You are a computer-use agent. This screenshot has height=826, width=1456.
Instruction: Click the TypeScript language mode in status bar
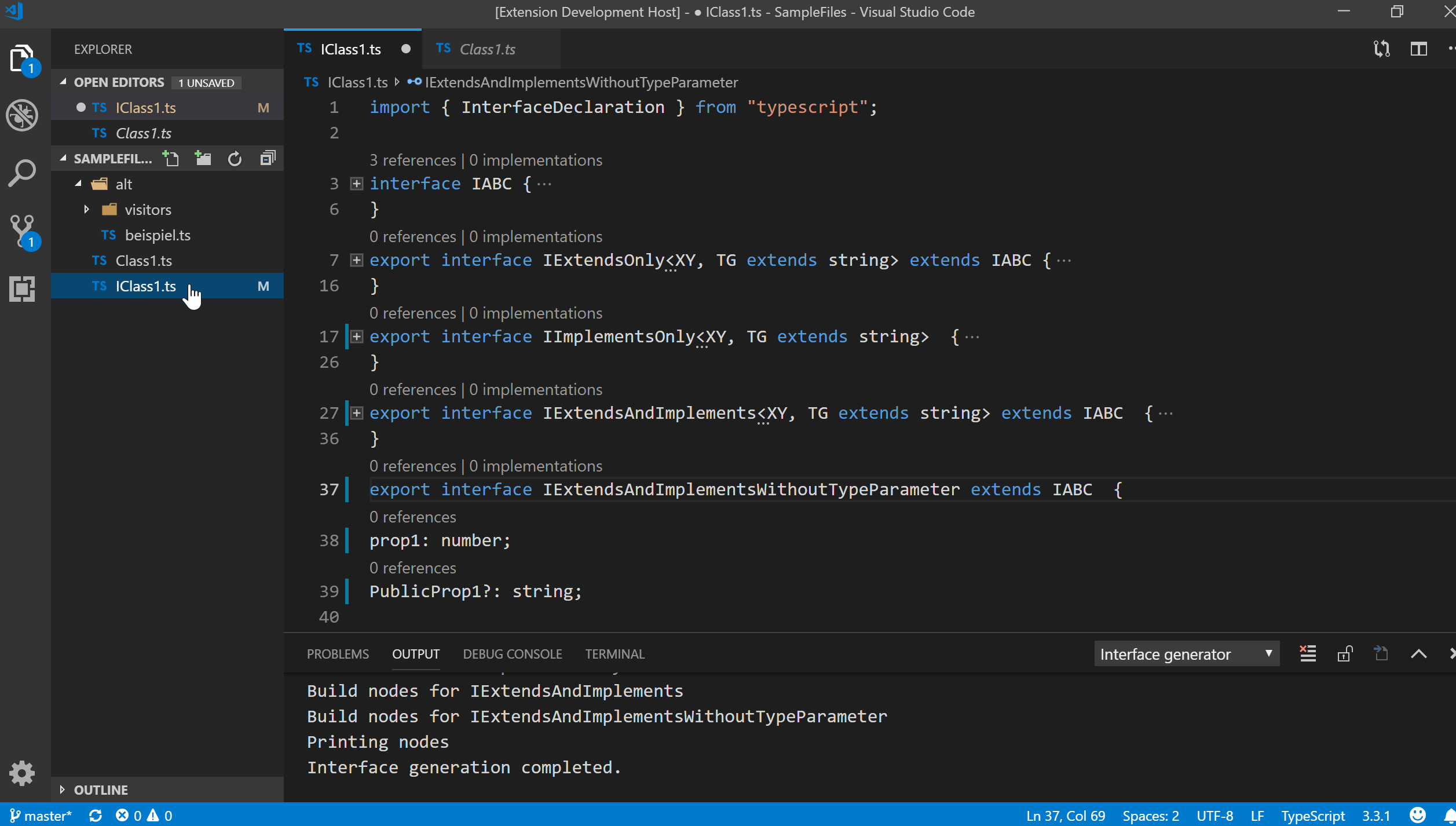[x=1312, y=816]
